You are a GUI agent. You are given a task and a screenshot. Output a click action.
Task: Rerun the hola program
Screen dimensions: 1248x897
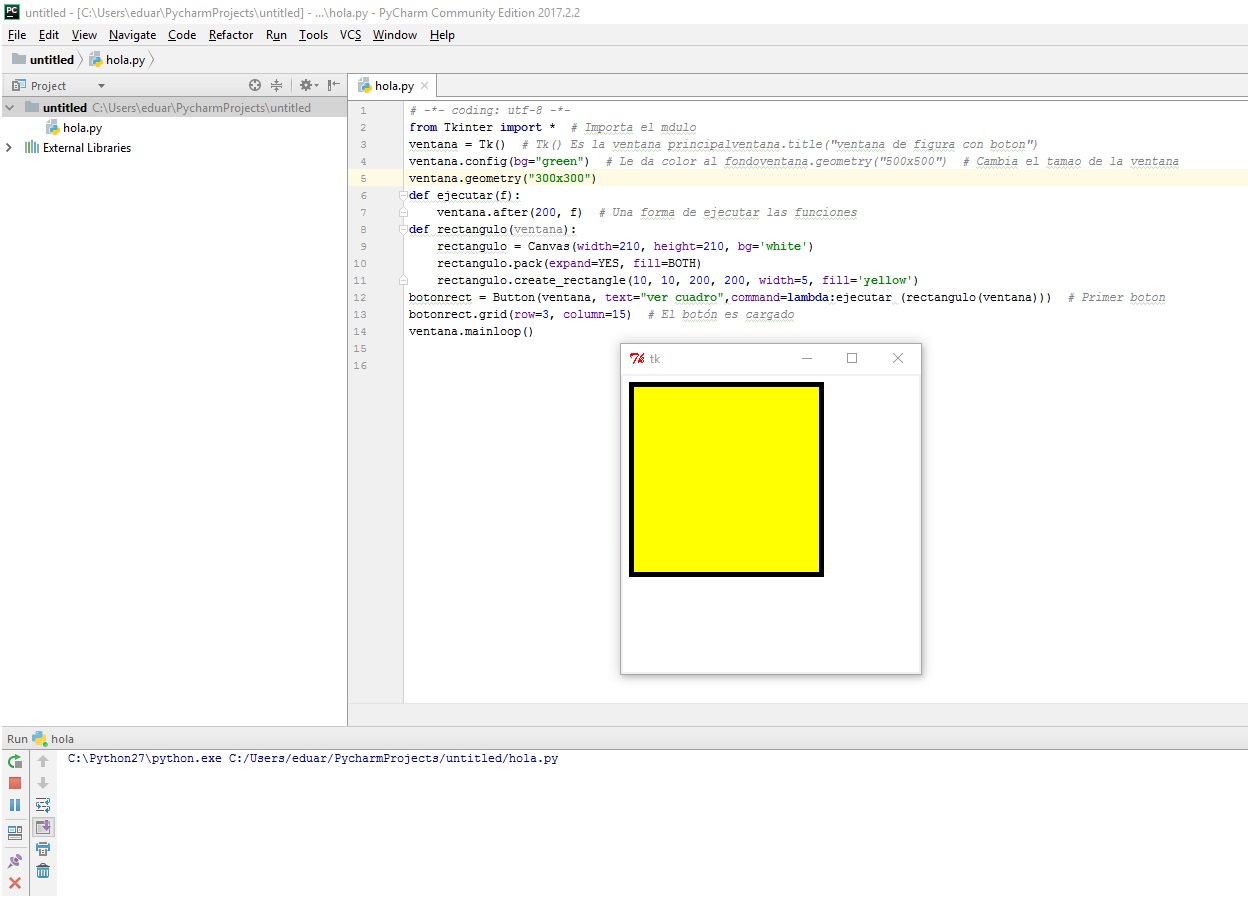point(14,761)
